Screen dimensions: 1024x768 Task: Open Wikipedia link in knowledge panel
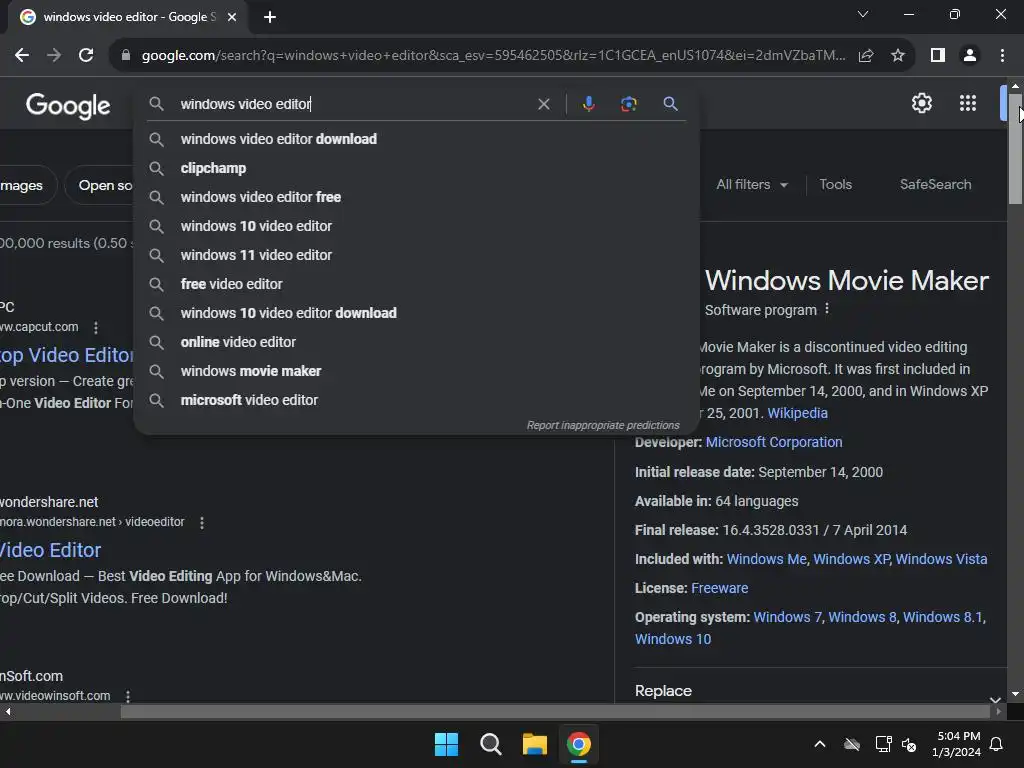pos(797,413)
